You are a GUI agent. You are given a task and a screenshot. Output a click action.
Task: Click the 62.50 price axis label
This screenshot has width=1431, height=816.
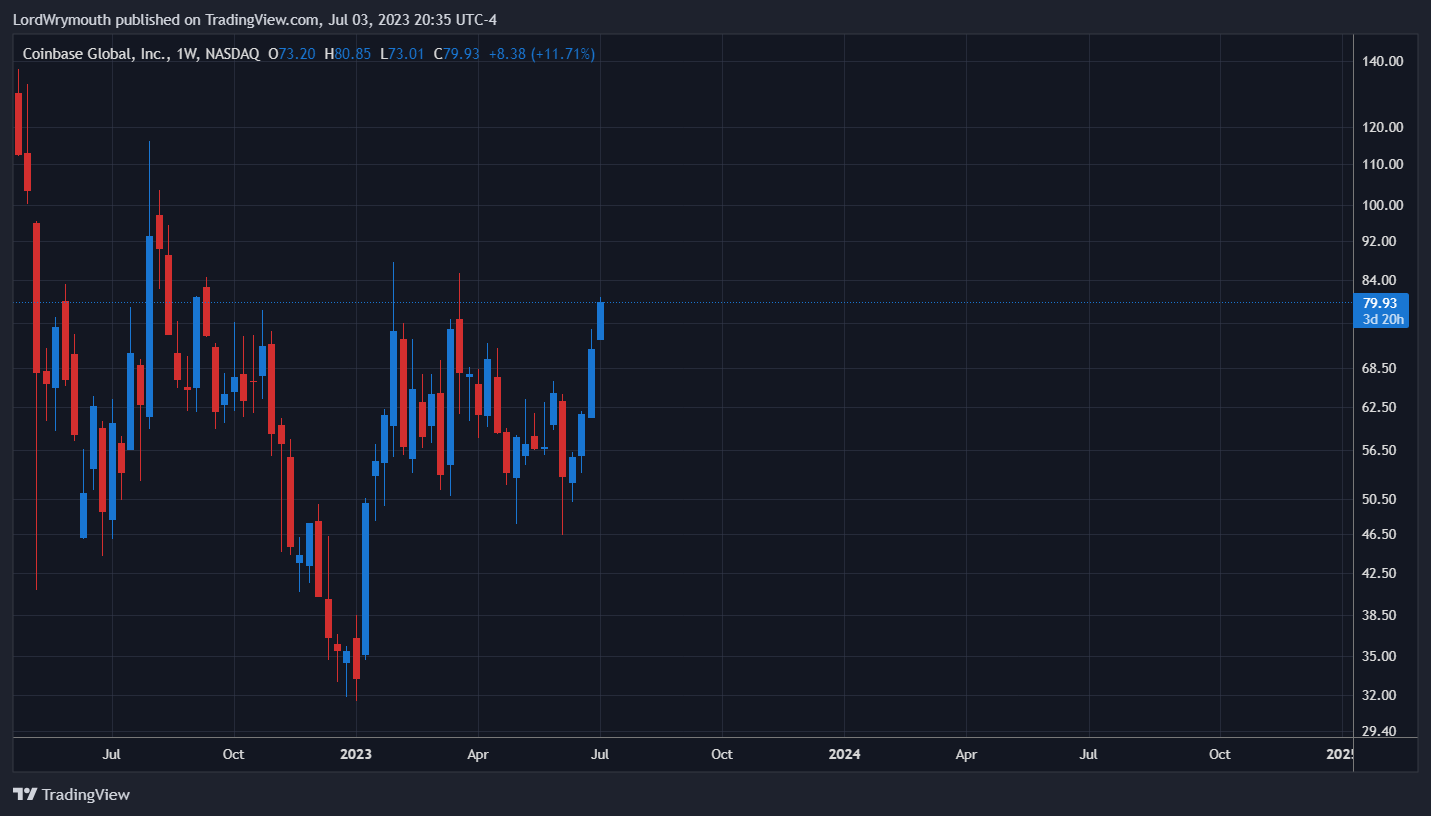[x=1380, y=408]
